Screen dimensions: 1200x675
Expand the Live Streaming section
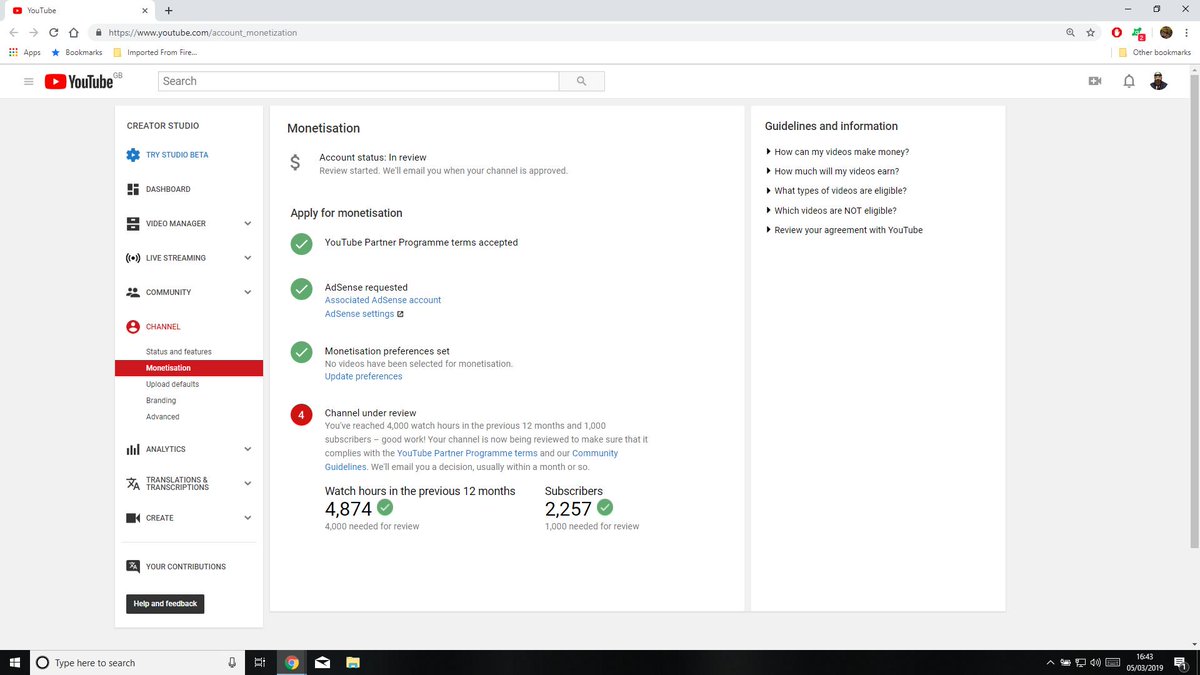coord(248,258)
